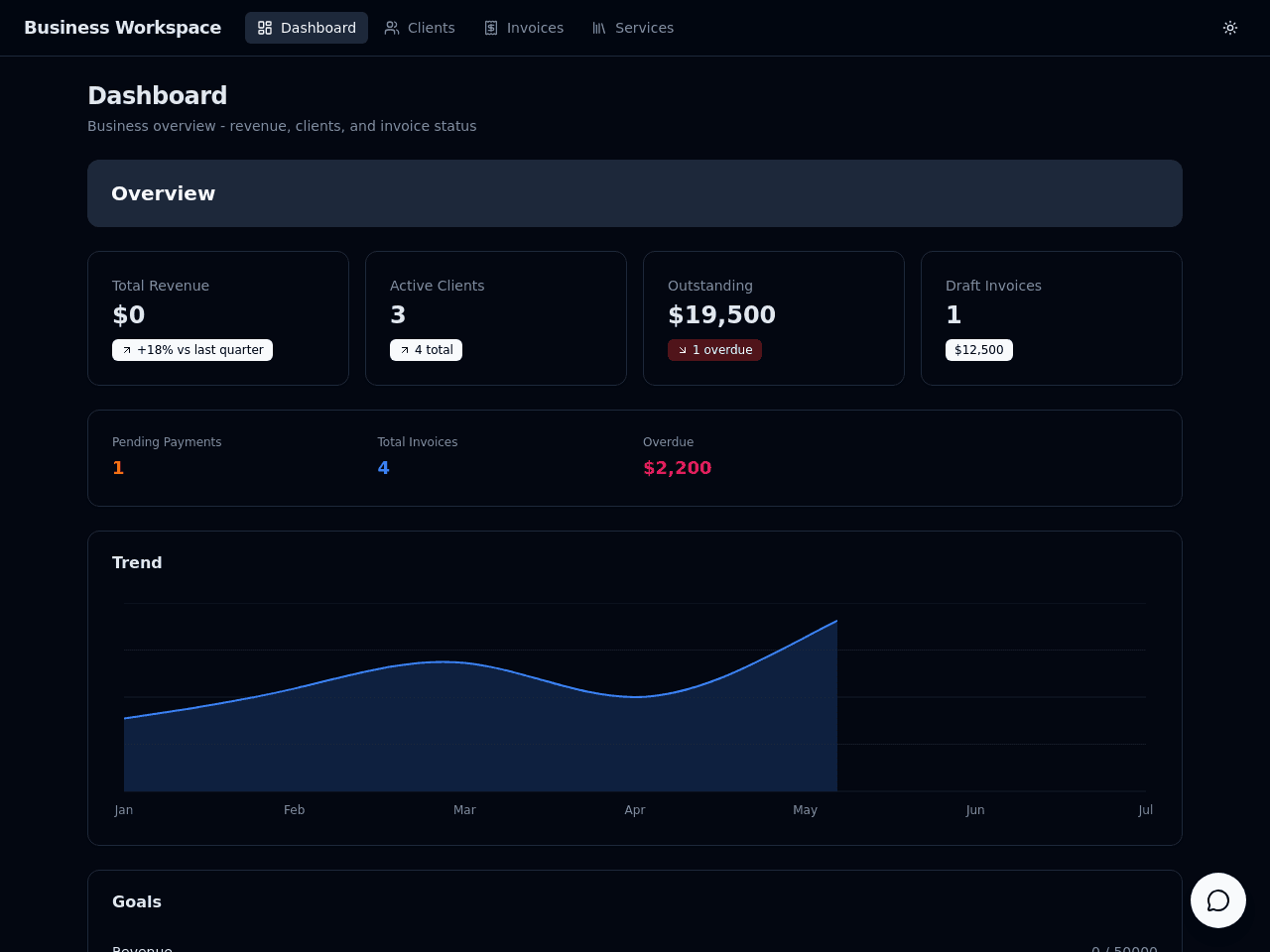Click the 'Outstanding' card label
The width and height of the screenshot is (1270, 952).
710,286
